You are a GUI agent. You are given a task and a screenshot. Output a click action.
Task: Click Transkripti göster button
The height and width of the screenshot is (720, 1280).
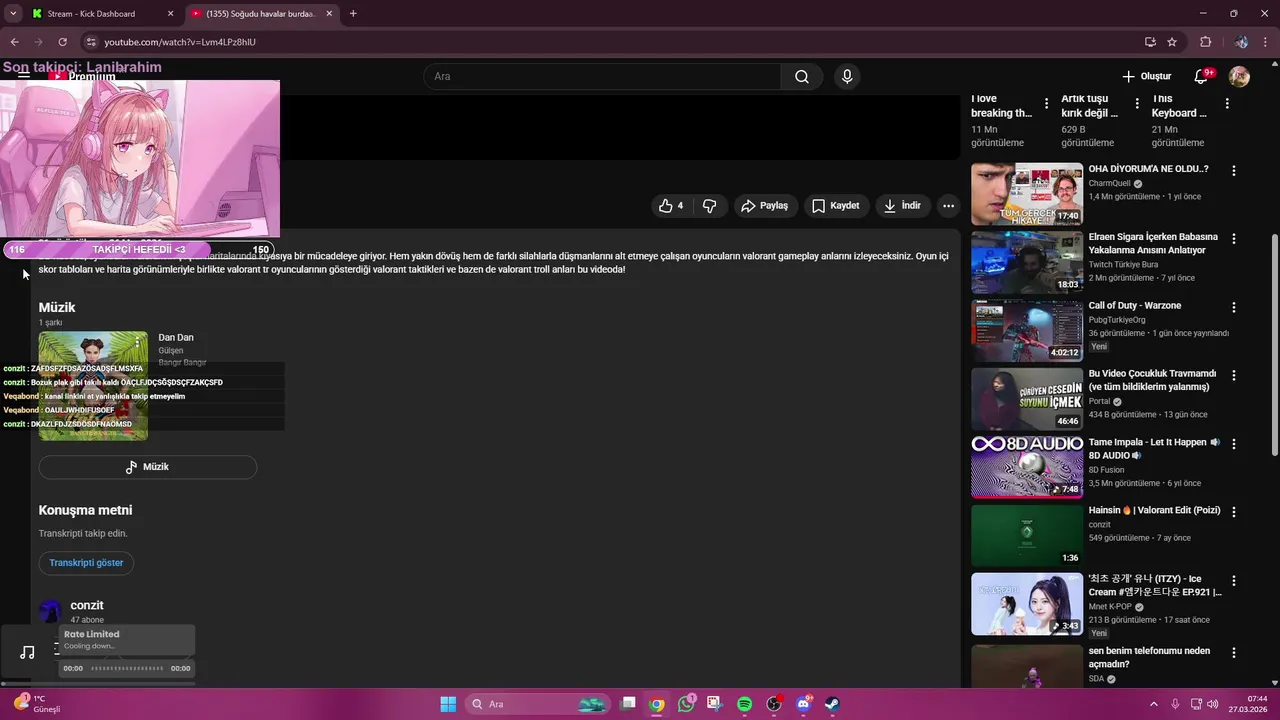click(x=86, y=563)
